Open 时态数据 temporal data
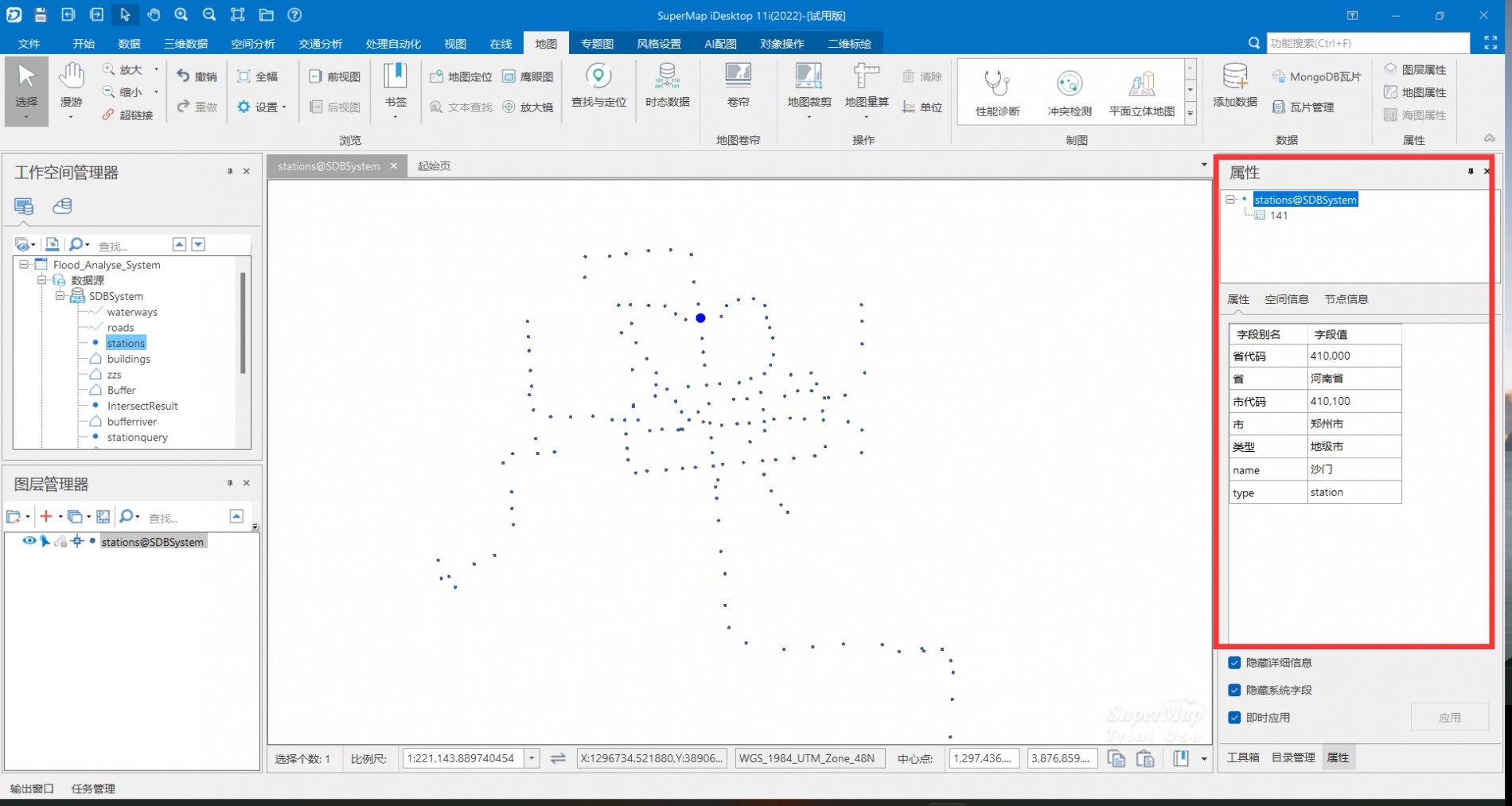 (x=667, y=86)
